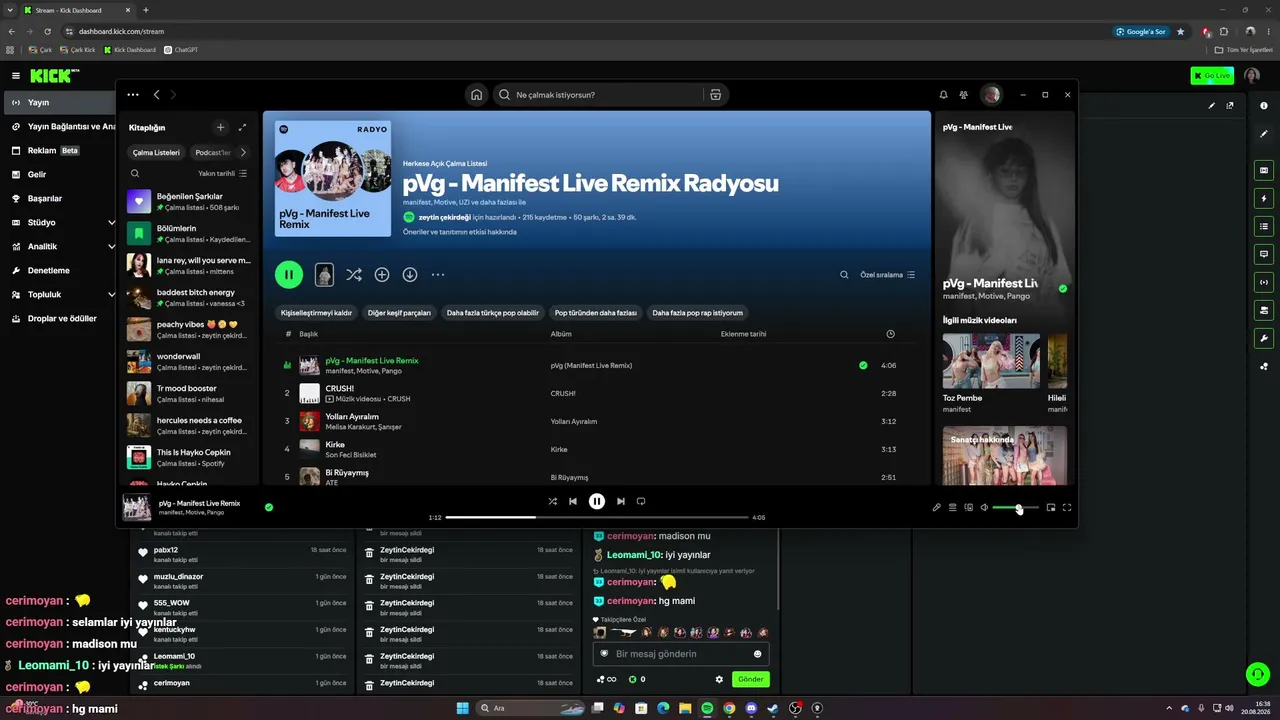Image resolution: width=1280 pixels, height=720 pixels.
Task: Select Çalma Listeleri filter tab
Action: point(156,153)
